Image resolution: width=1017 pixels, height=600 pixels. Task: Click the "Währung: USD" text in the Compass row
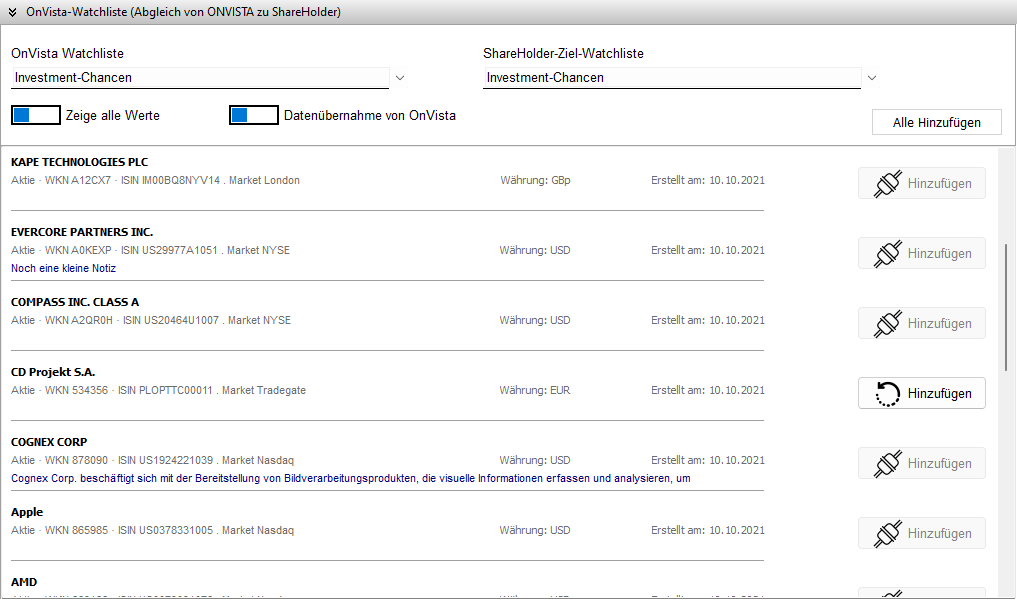534,320
